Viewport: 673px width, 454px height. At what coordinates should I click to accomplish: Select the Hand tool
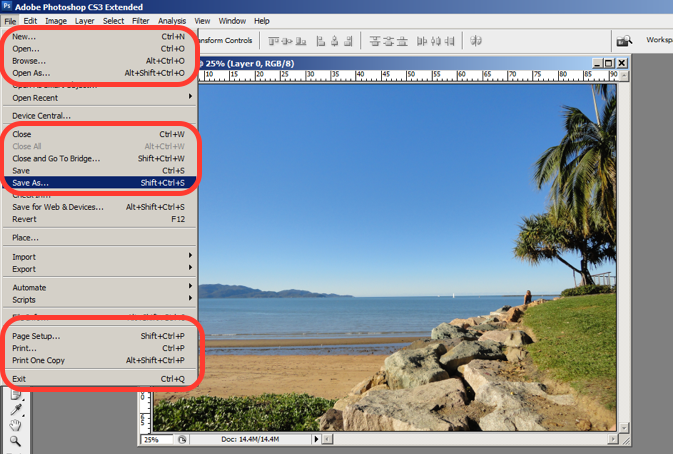click(x=16, y=425)
